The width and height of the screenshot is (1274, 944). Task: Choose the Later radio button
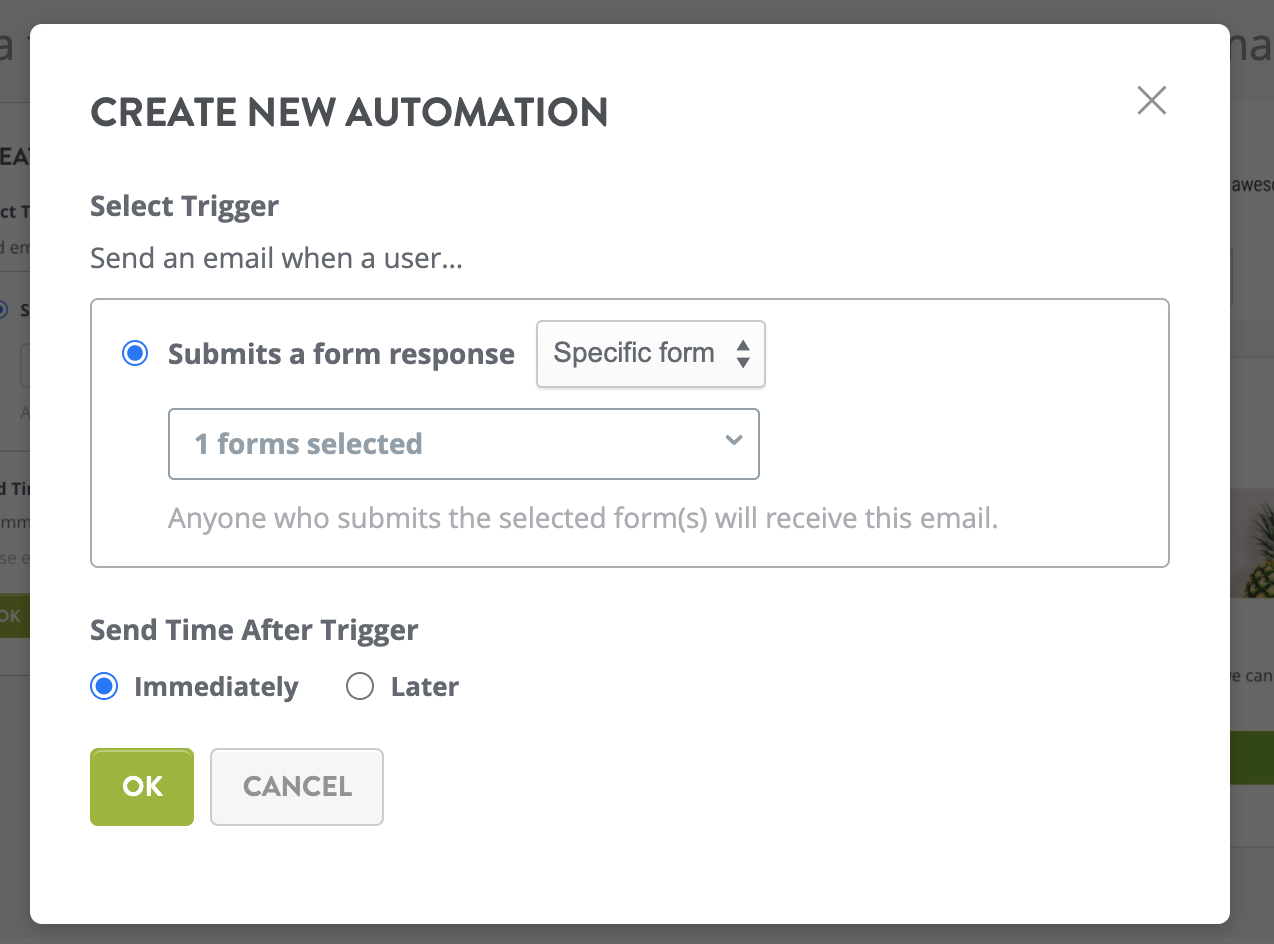[359, 687]
